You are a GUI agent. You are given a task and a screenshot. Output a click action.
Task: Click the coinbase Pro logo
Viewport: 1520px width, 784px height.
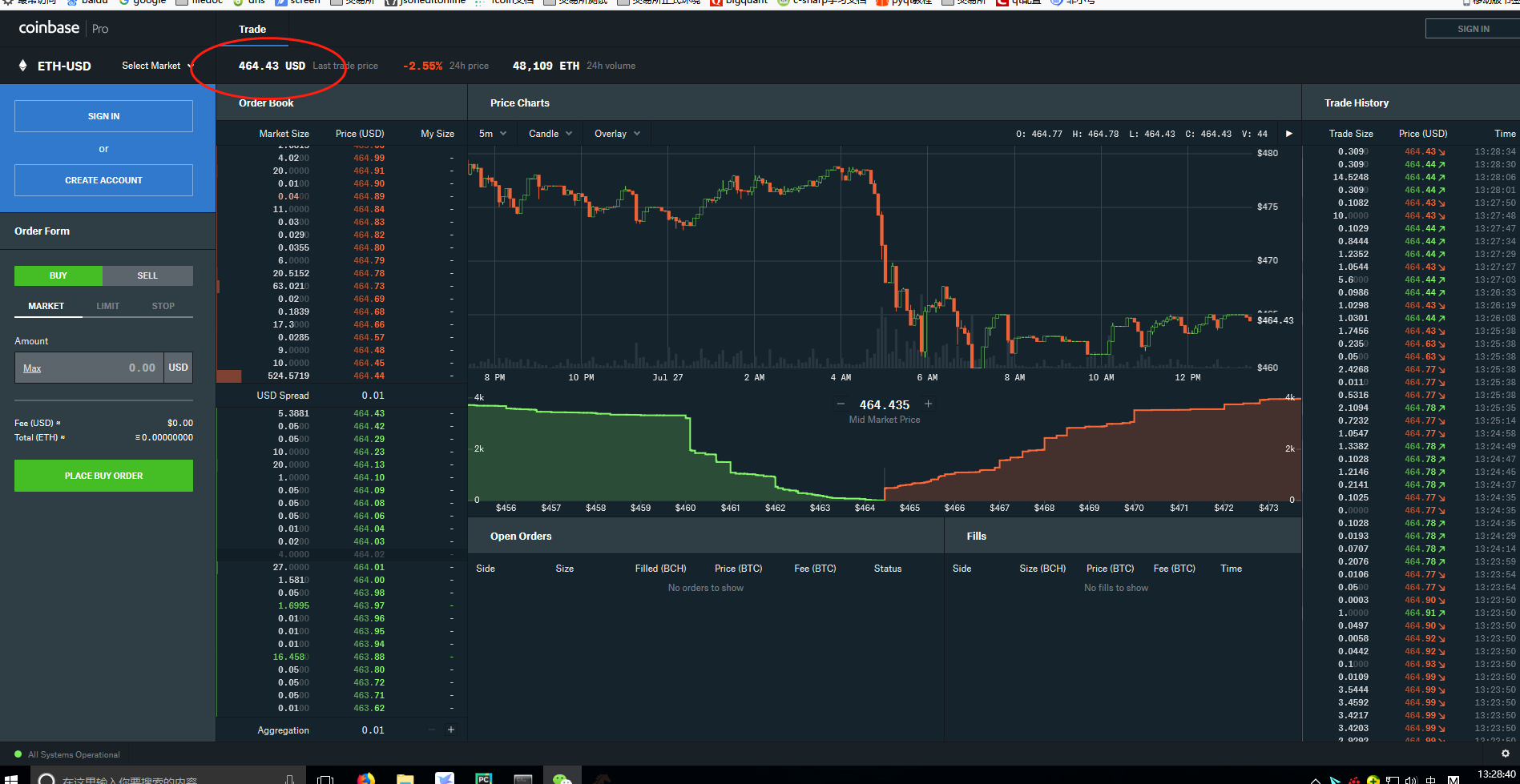coord(63,28)
